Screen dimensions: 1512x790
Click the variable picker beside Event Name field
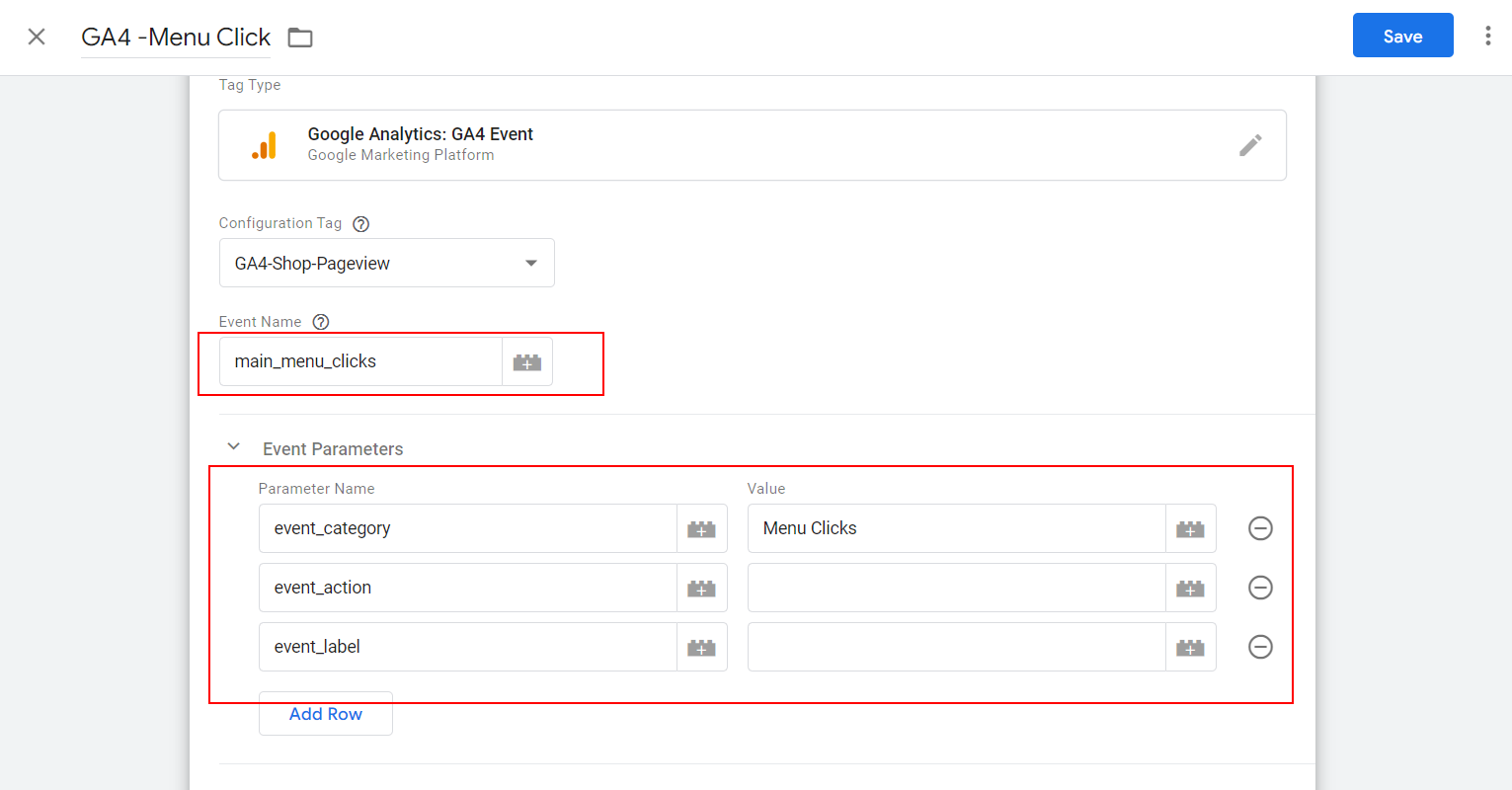click(x=527, y=362)
